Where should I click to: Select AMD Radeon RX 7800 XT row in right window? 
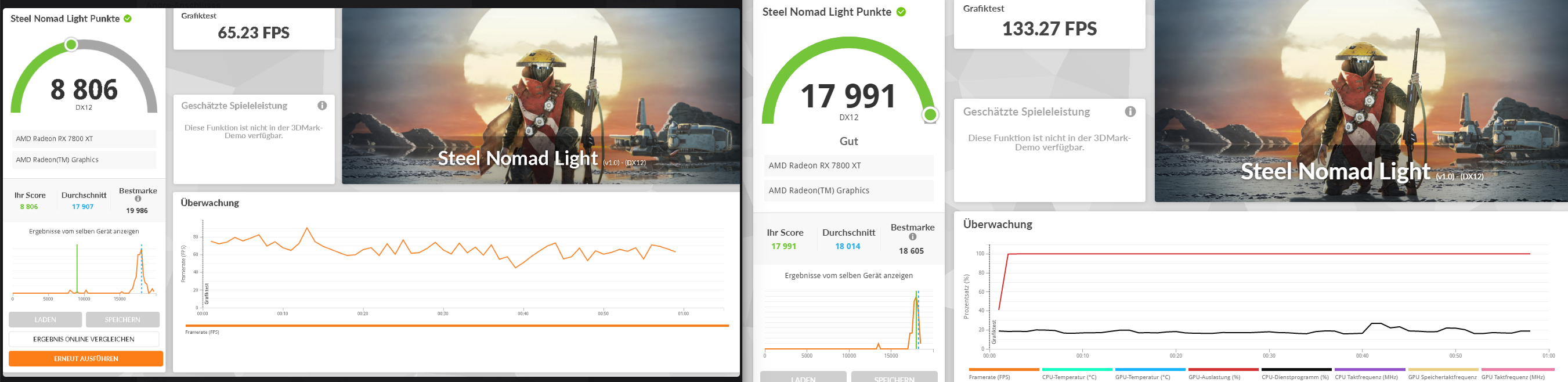point(848,165)
